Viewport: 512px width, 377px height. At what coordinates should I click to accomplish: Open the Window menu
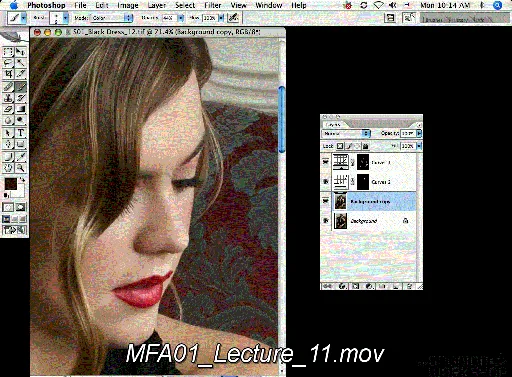(x=269, y=5)
